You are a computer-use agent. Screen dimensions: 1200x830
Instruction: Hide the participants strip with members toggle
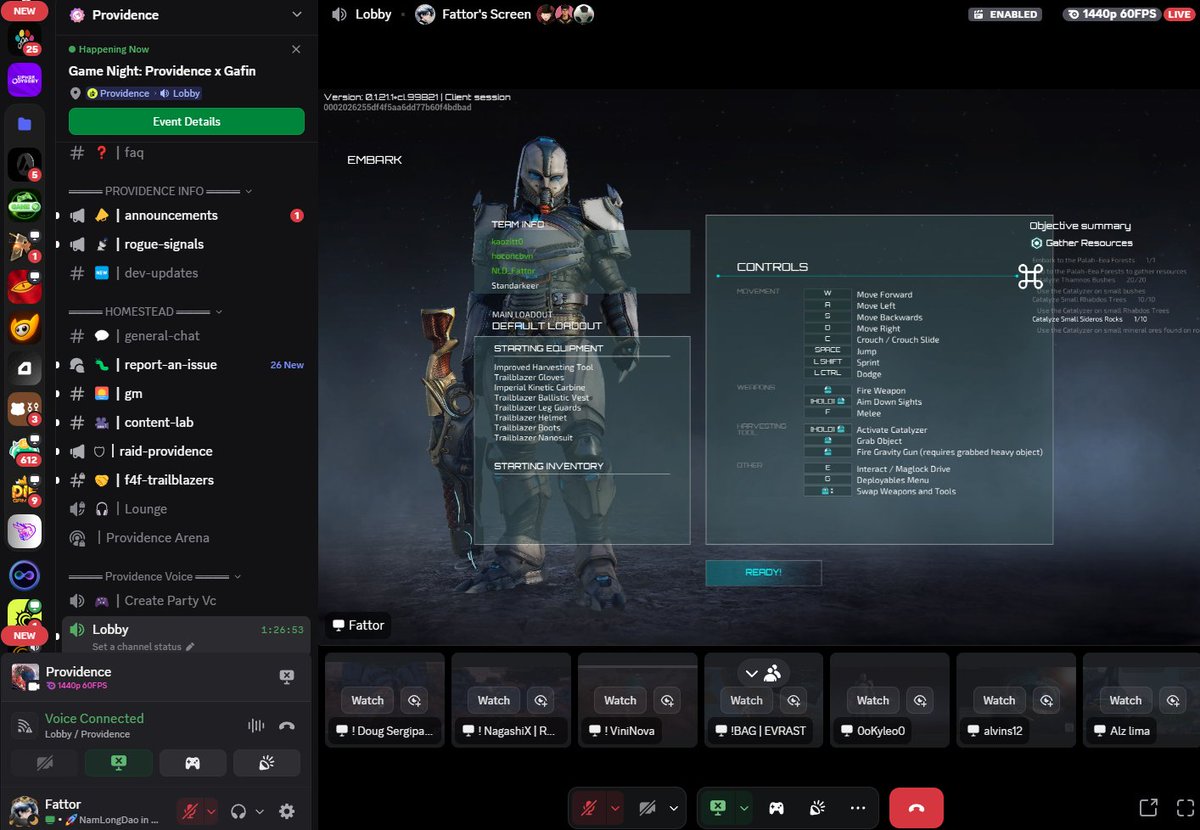click(x=763, y=673)
